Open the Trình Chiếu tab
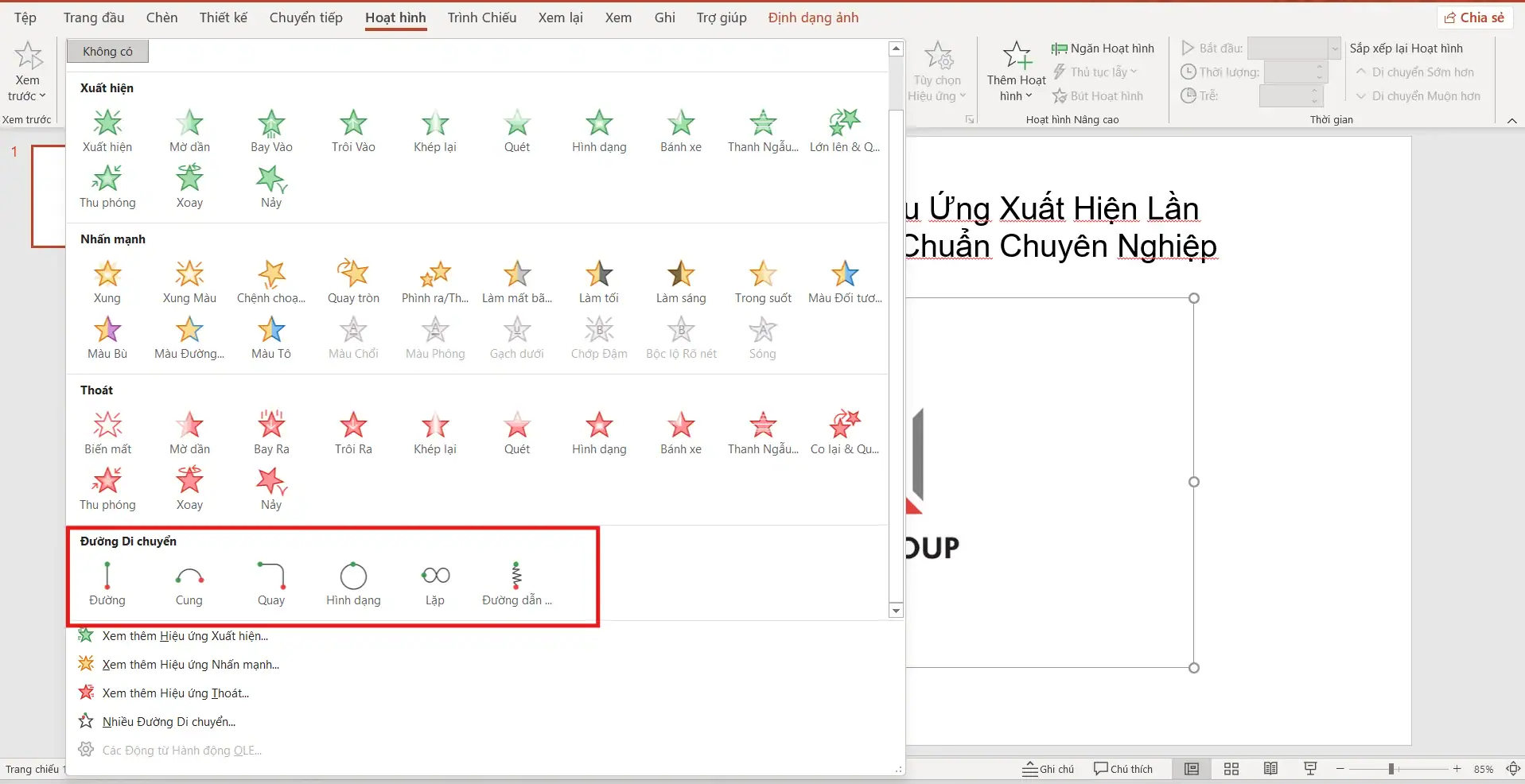The image size is (1525, 784). click(481, 17)
